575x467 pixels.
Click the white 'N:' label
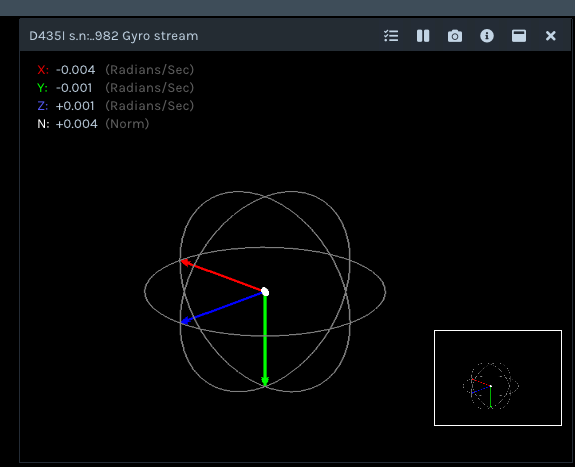[x=43, y=124]
